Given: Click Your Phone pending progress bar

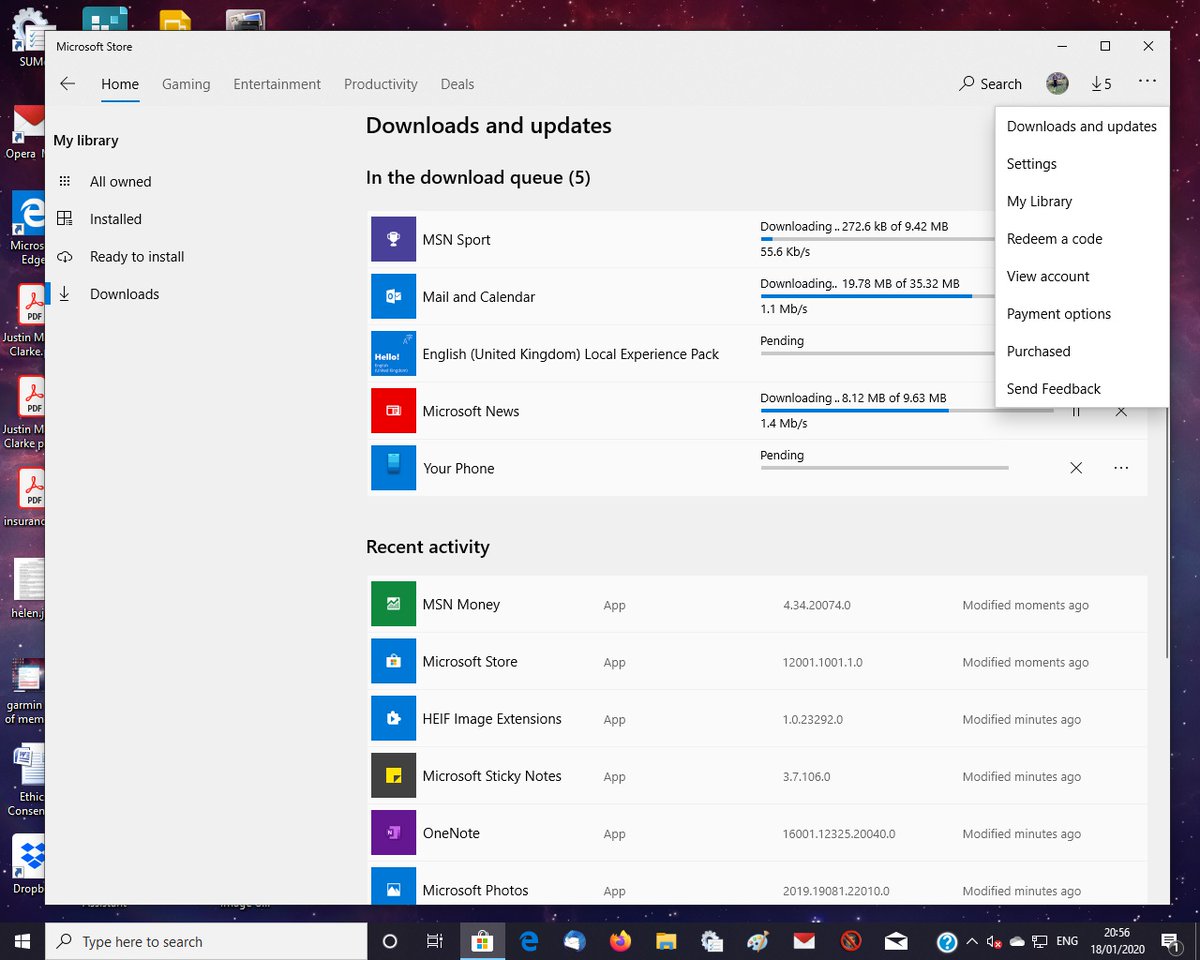Looking at the screenshot, I should (x=884, y=468).
